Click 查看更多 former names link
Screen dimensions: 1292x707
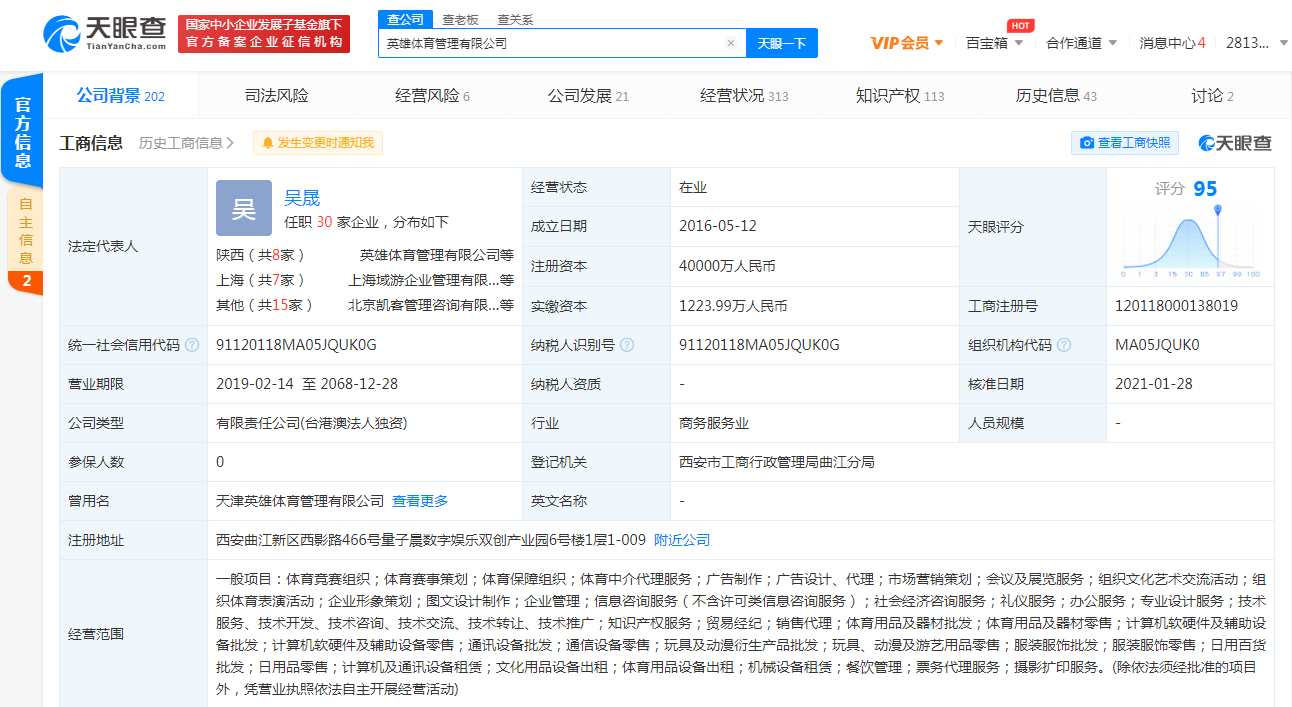pos(420,501)
